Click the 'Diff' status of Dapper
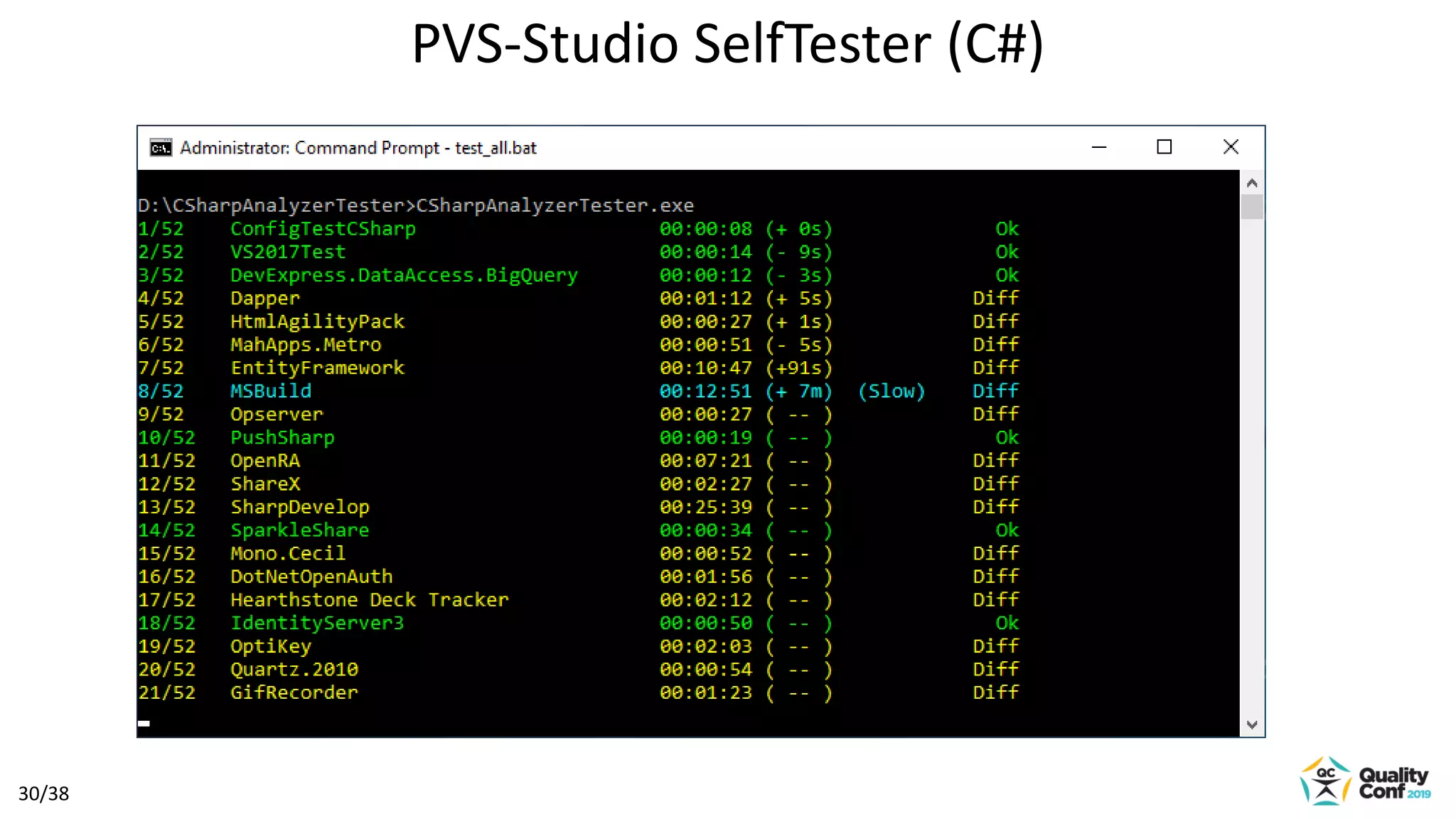This screenshot has width=1456, height=819. click(x=995, y=298)
